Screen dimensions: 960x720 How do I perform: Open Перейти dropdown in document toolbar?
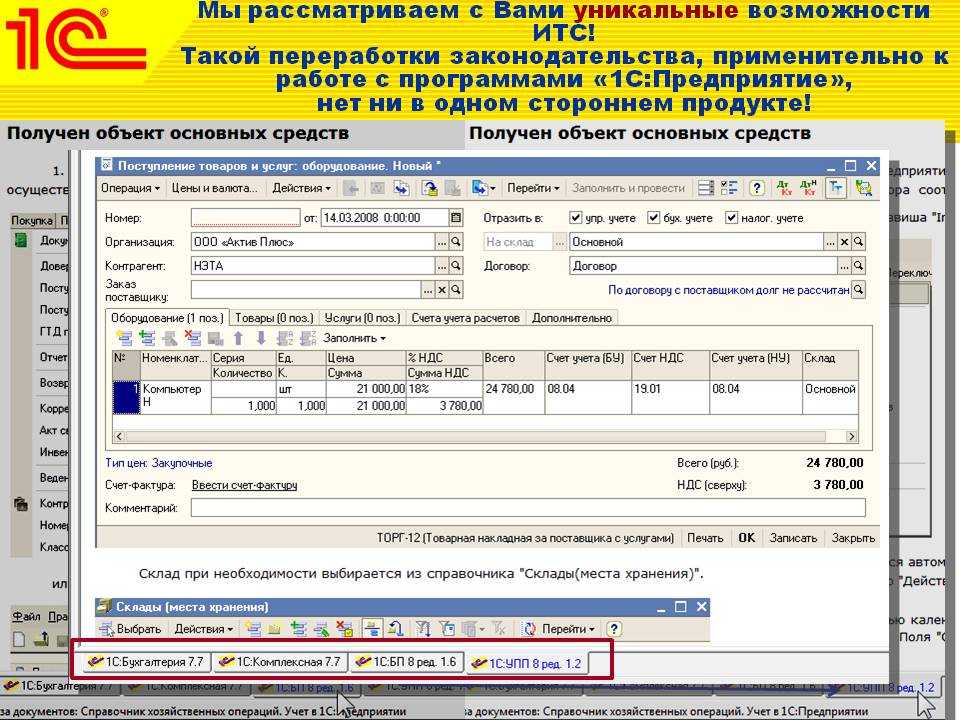(533, 188)
